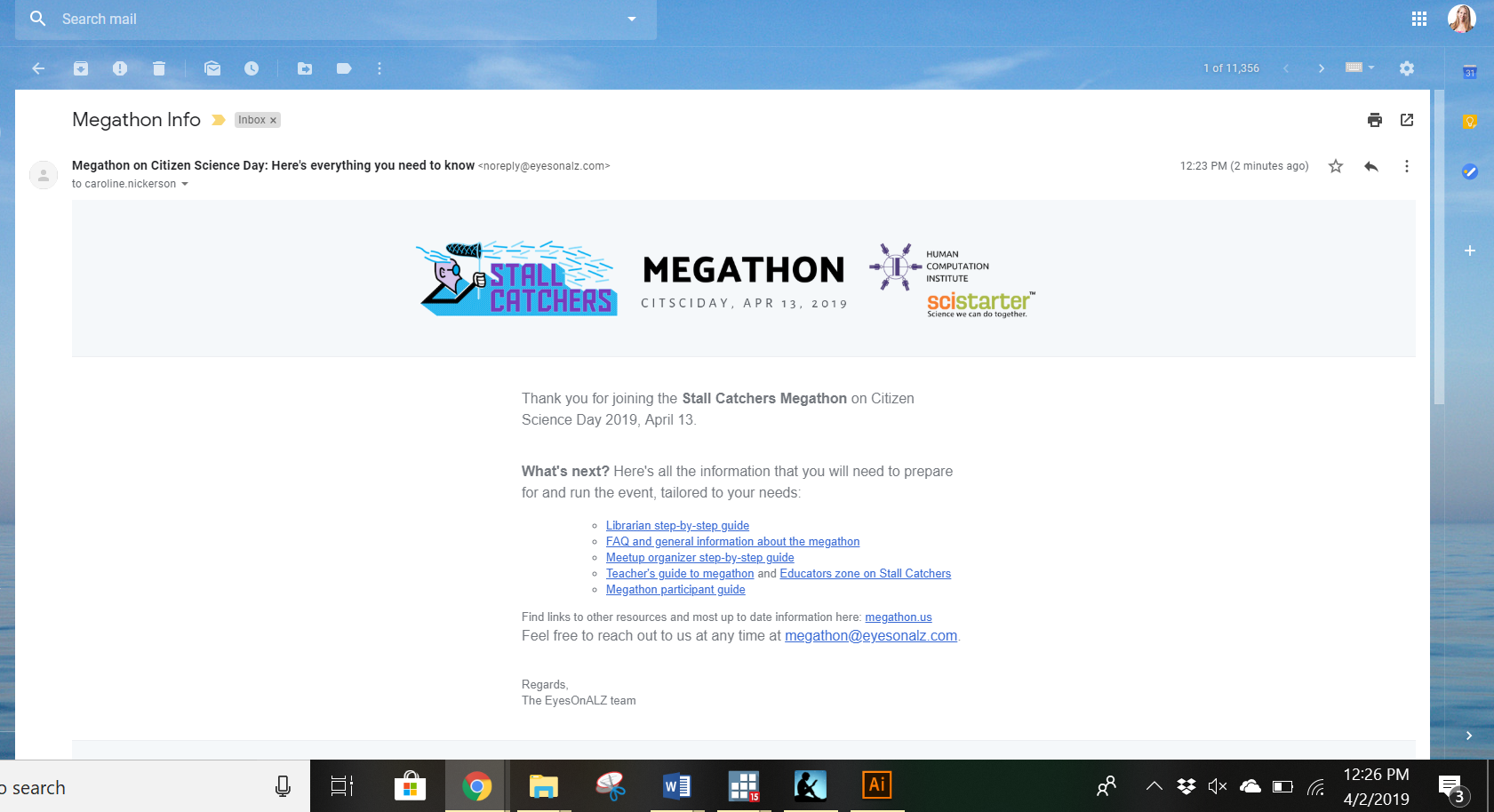Open toolbar More options menu
Screen dimensions: 1494x812
(379, 68)
